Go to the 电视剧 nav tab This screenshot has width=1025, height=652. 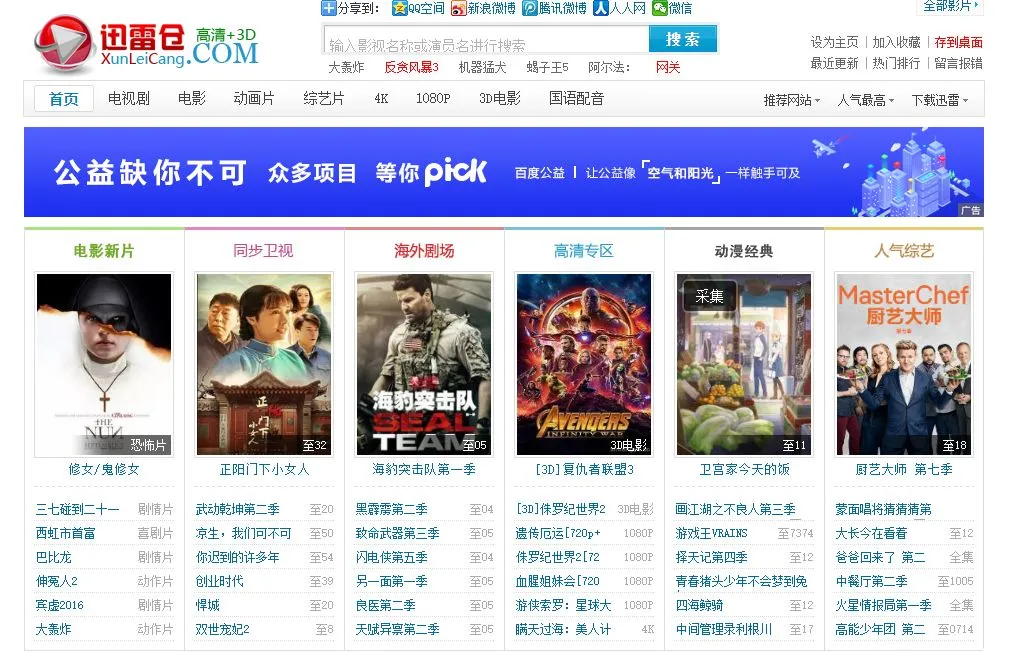tap(129, 99)
